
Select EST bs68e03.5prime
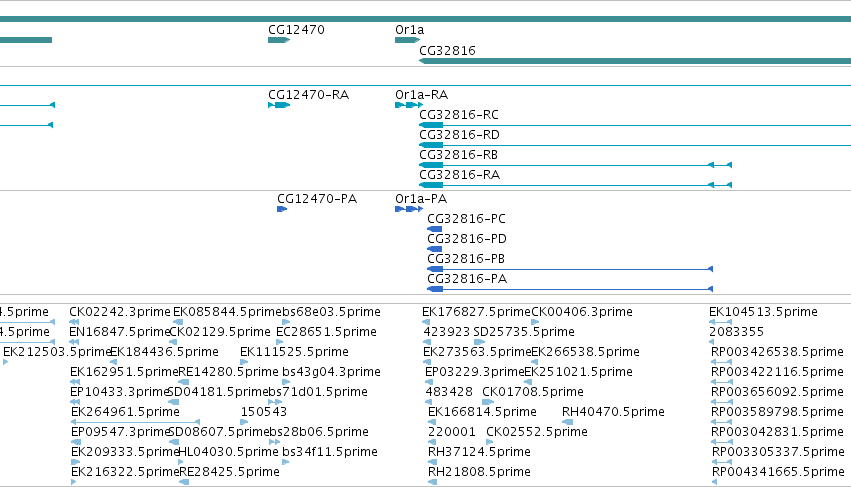(331, 312)
